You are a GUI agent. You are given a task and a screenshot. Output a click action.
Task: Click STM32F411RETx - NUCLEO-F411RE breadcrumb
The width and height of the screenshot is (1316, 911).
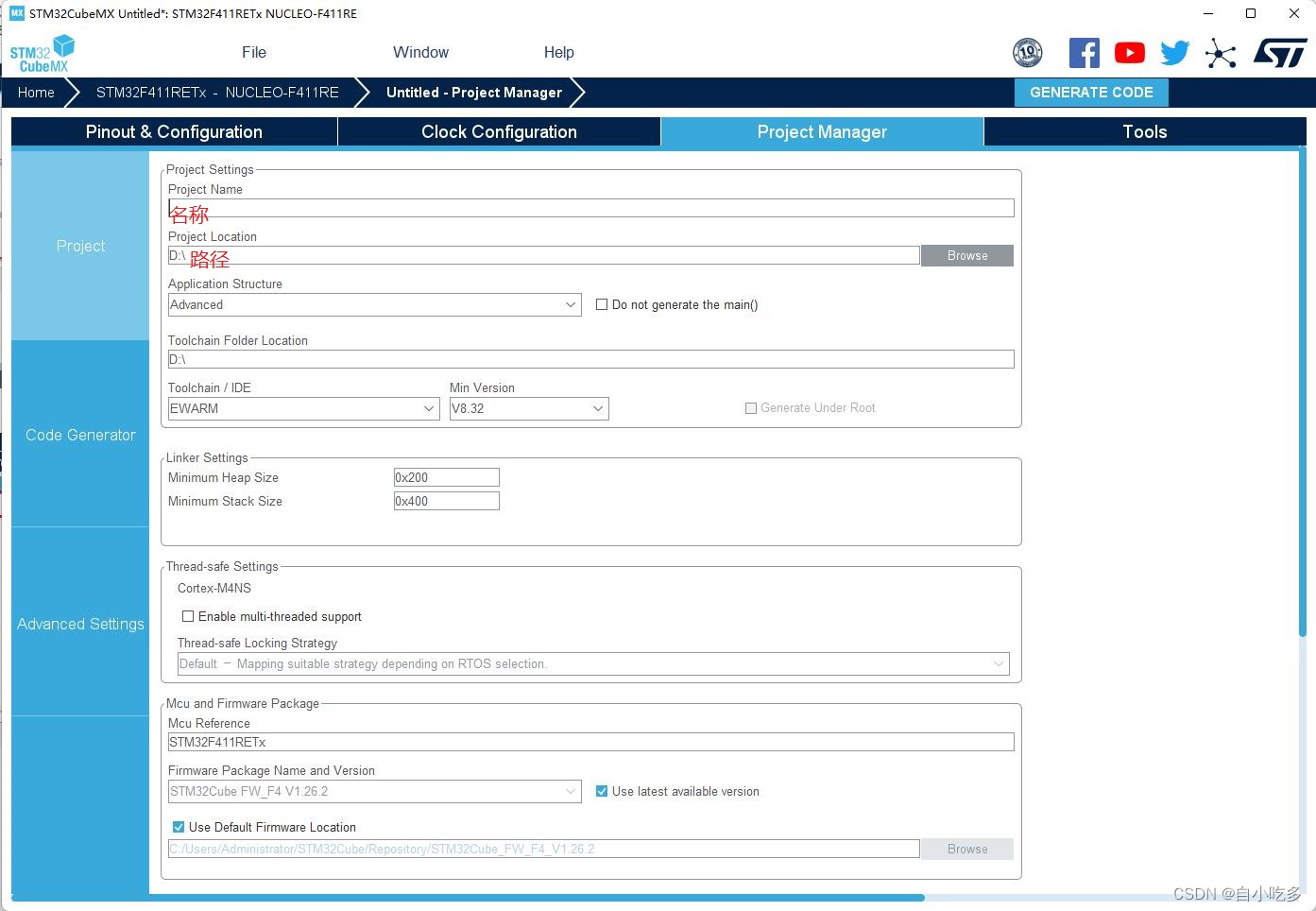pyautogui.click(x=217, y=93)
